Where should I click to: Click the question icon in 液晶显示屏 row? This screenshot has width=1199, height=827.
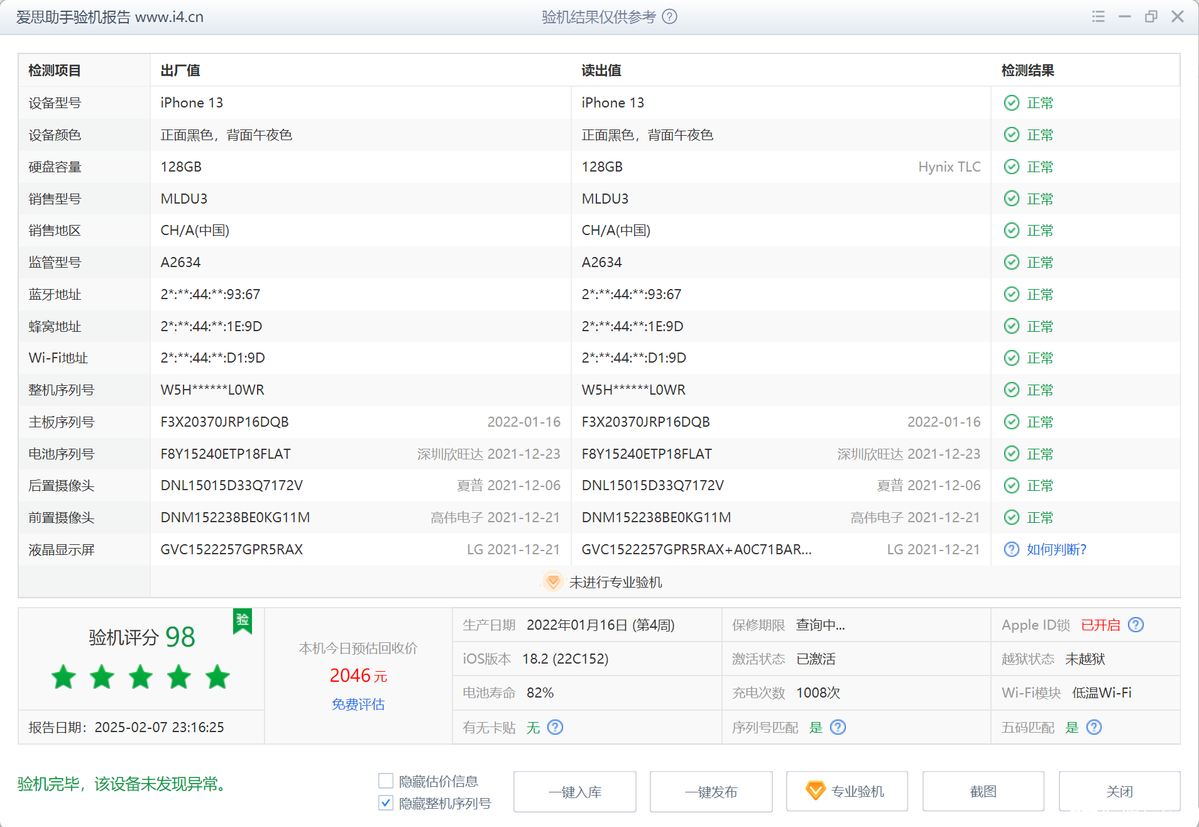(1011, 550)
